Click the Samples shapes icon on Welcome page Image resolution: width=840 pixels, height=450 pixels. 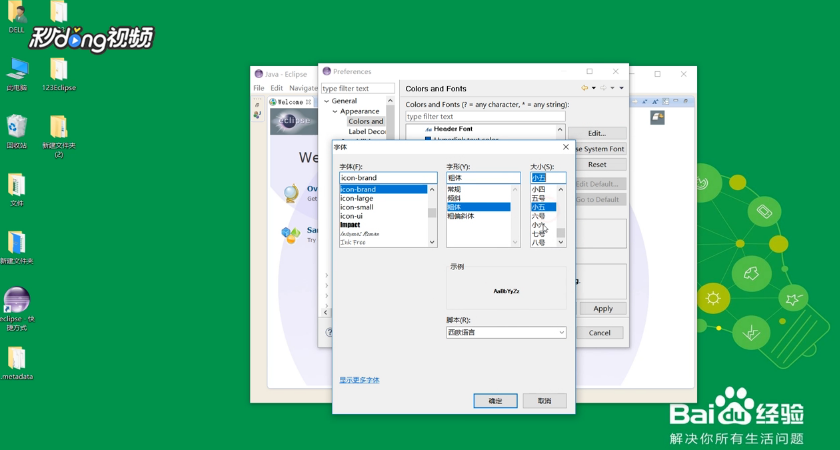pos(291,235)
